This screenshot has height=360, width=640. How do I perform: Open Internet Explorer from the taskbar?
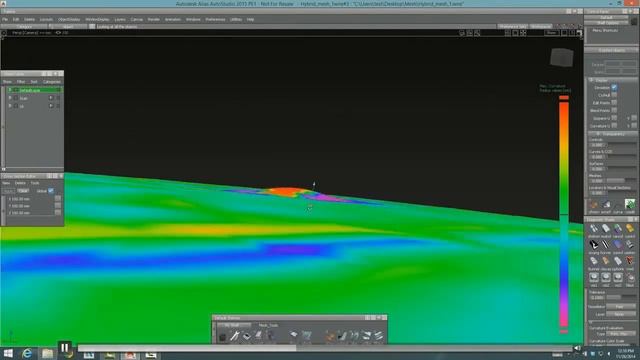pos(27,353)
